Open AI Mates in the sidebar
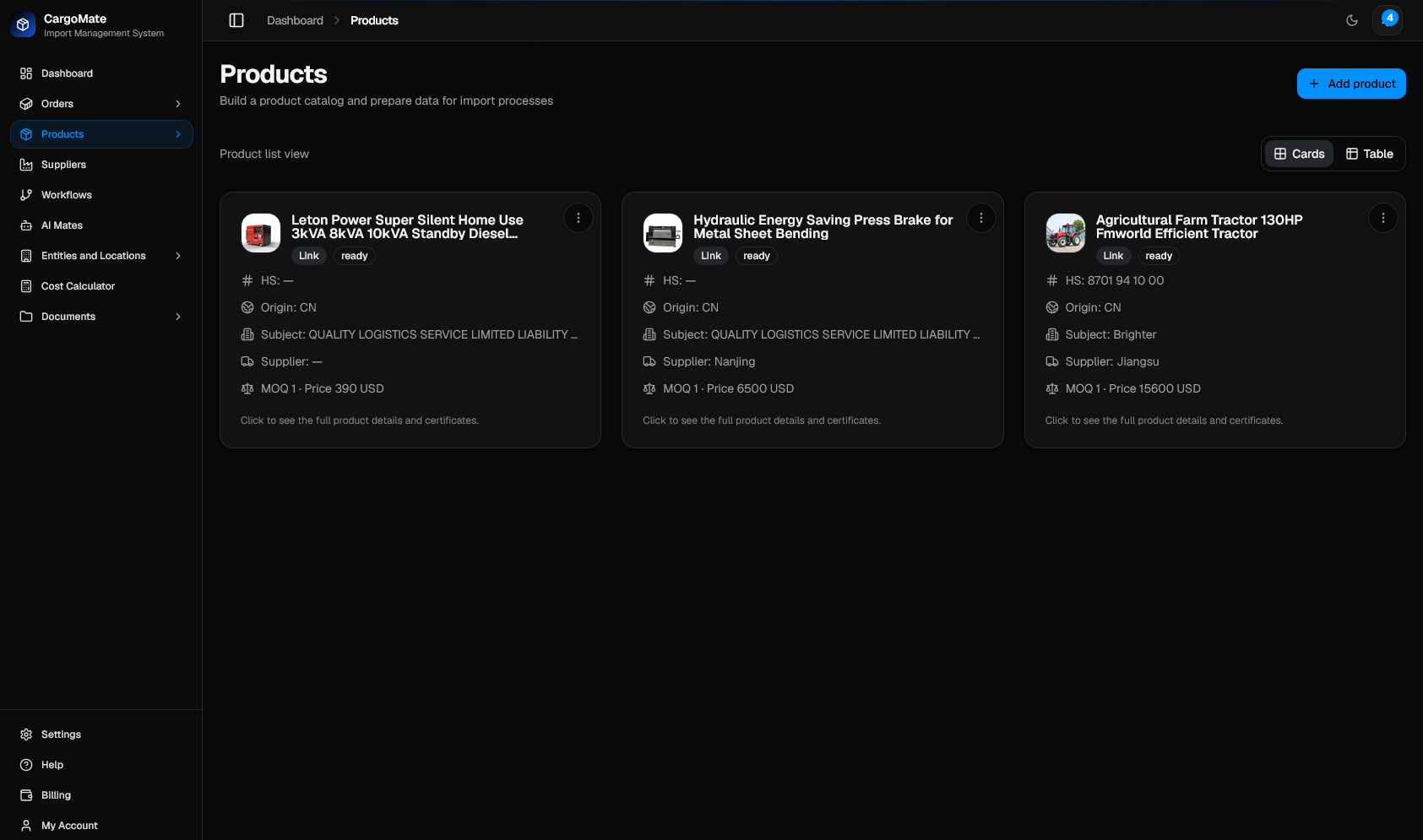Screen dimensions: 1423x840 click(x=101, y=225)
